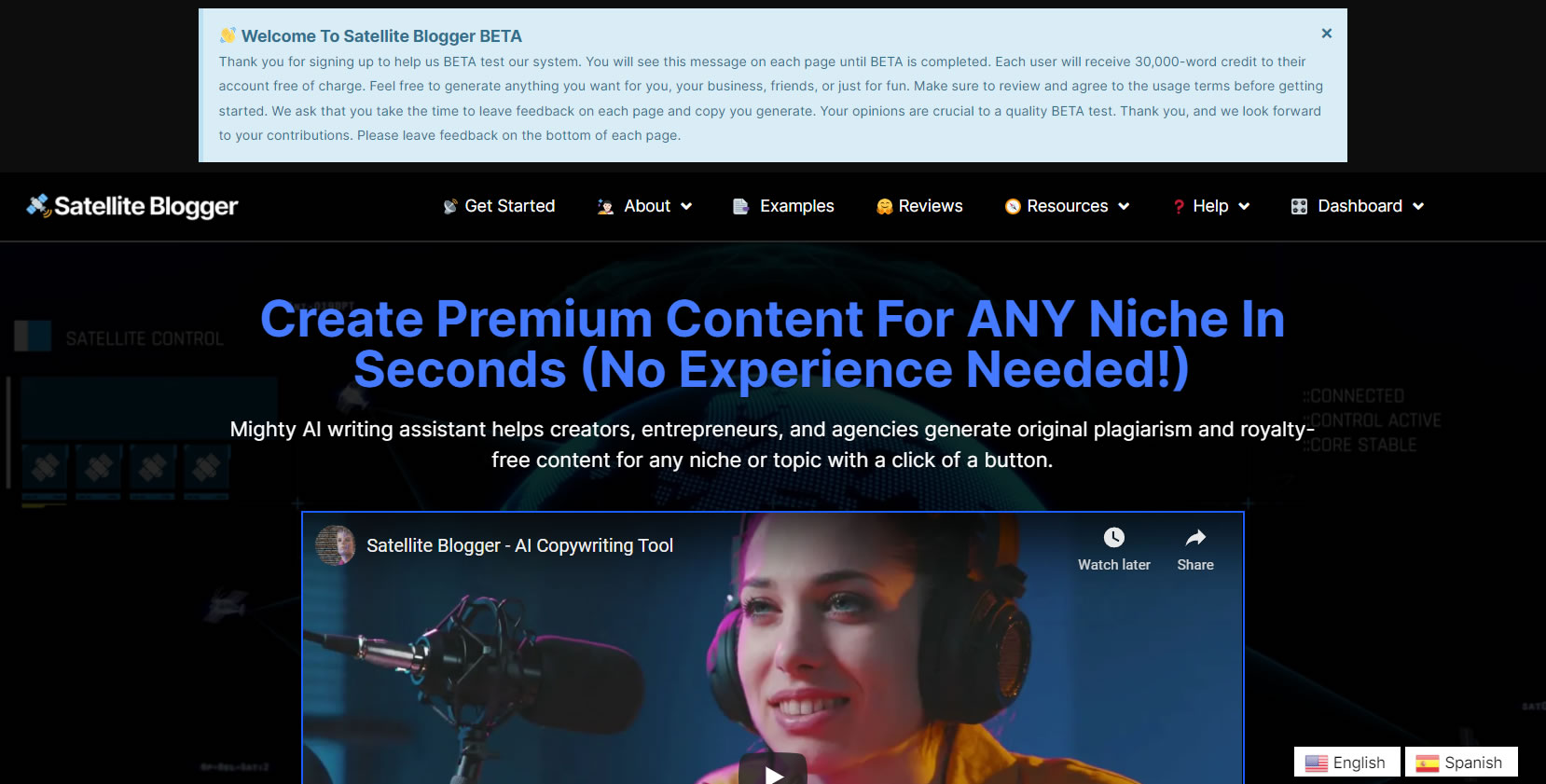Click the Get Started rocket icon

tap(450, 206)
